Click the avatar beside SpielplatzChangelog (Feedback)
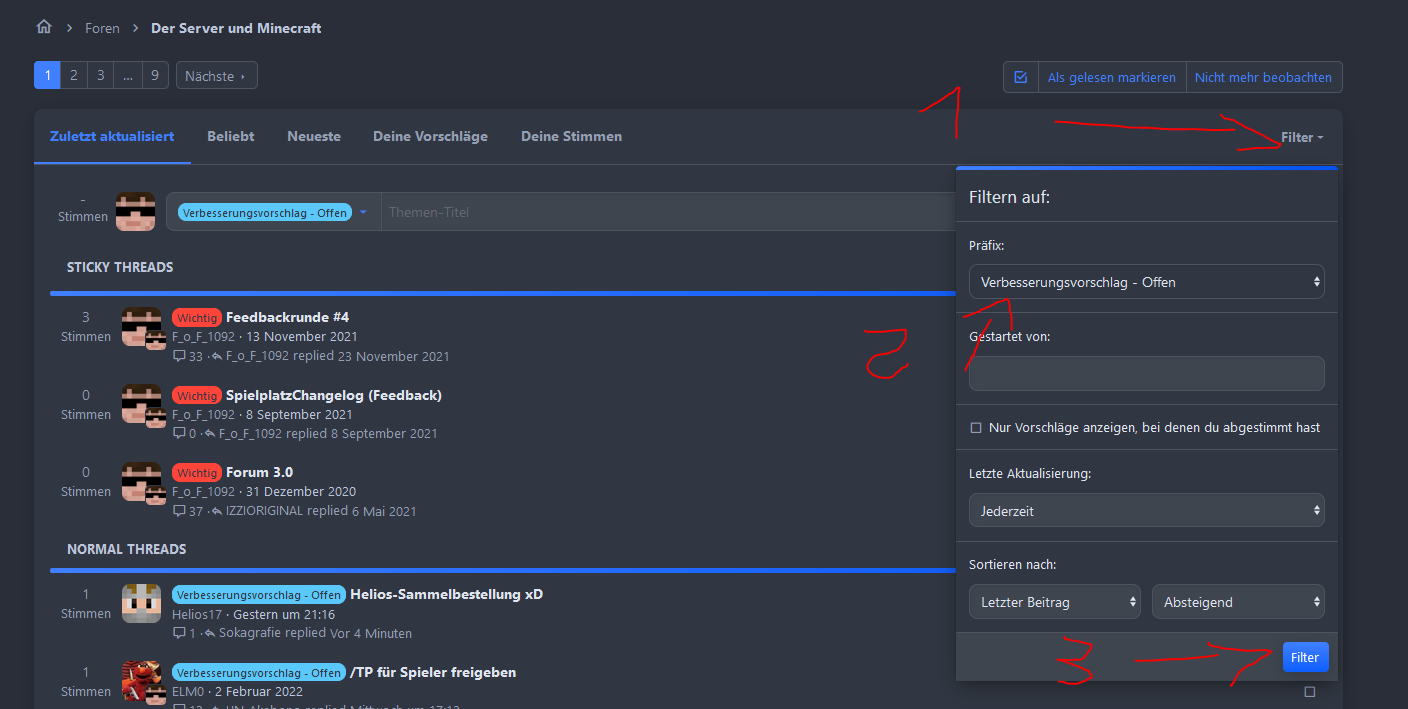This screenshot has width=1408, height=709. 141,404
